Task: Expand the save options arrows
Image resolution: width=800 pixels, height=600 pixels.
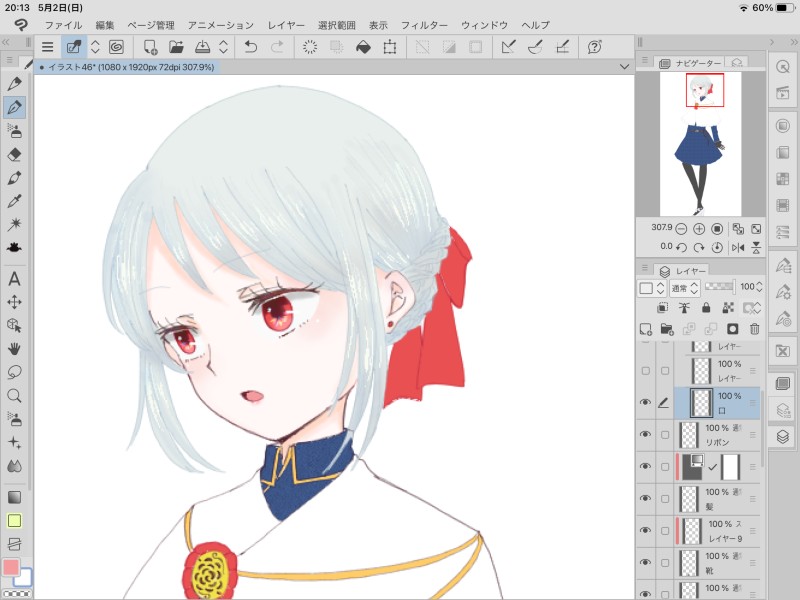Action: (223, 47)
